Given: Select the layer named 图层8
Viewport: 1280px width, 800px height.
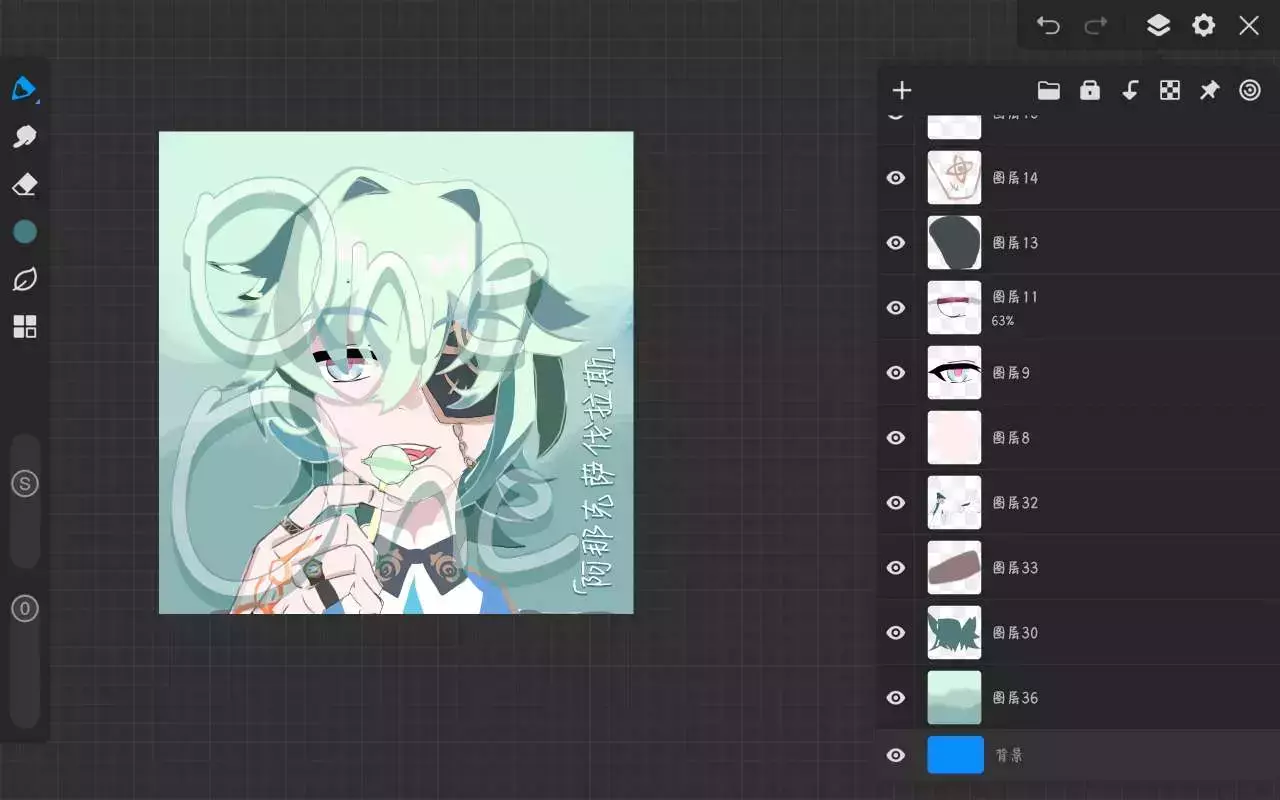Looking at the screenshot, I should pyautogui.click(x=1011, y=438).
